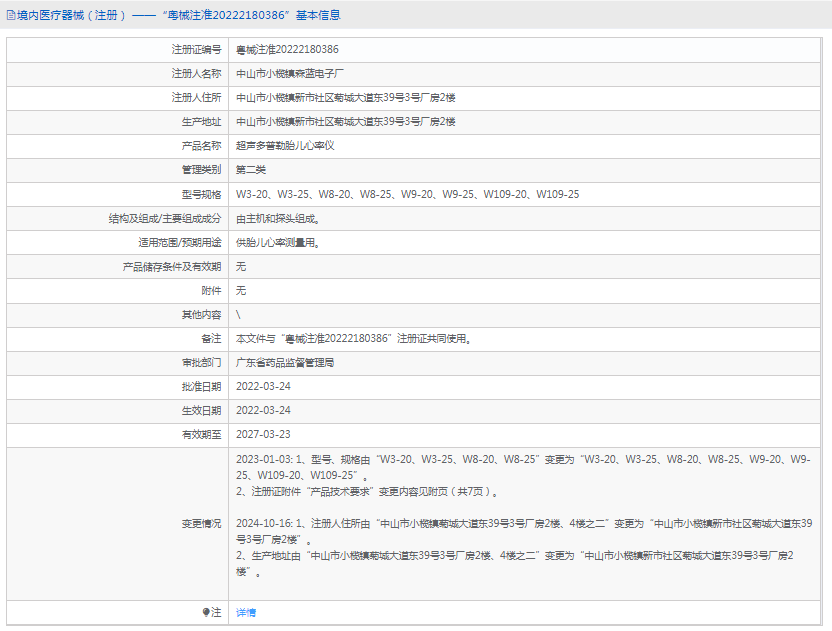Click the 型号规格 label

pos(201,194)
